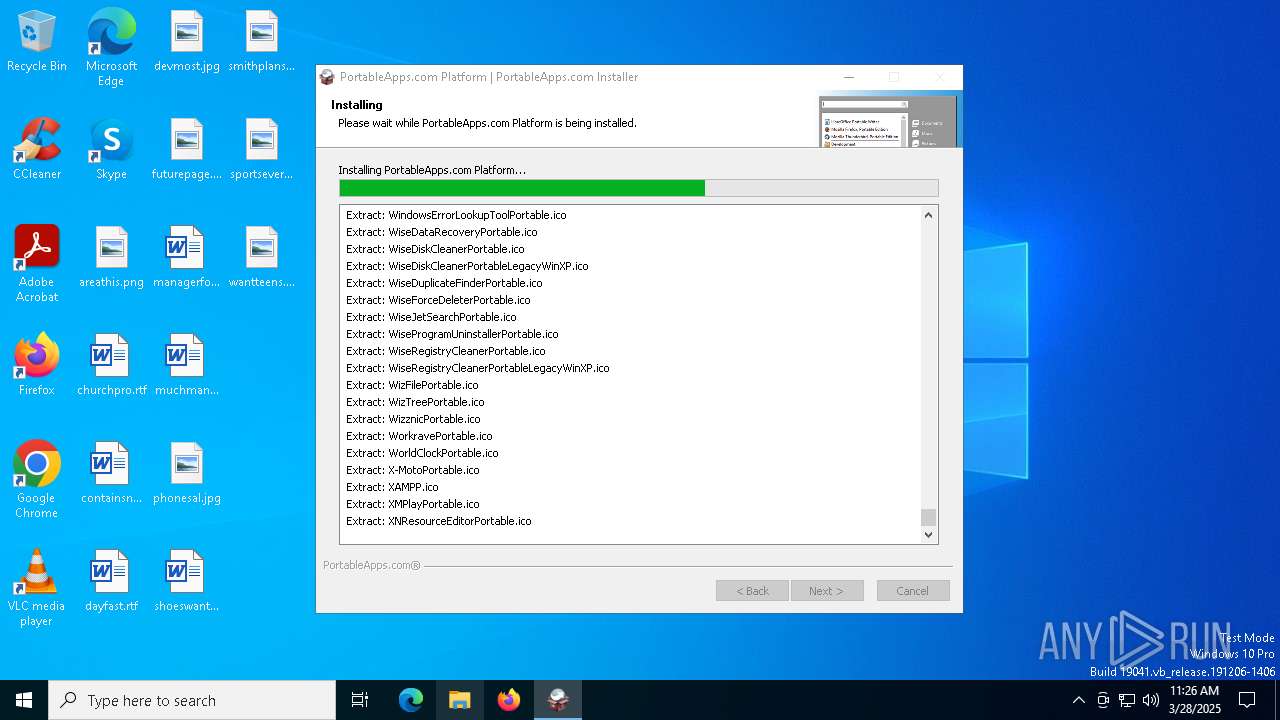Switch to PortableApps installer taskbar button
This screenshot has height=720, width=1280.
point(558,700)
